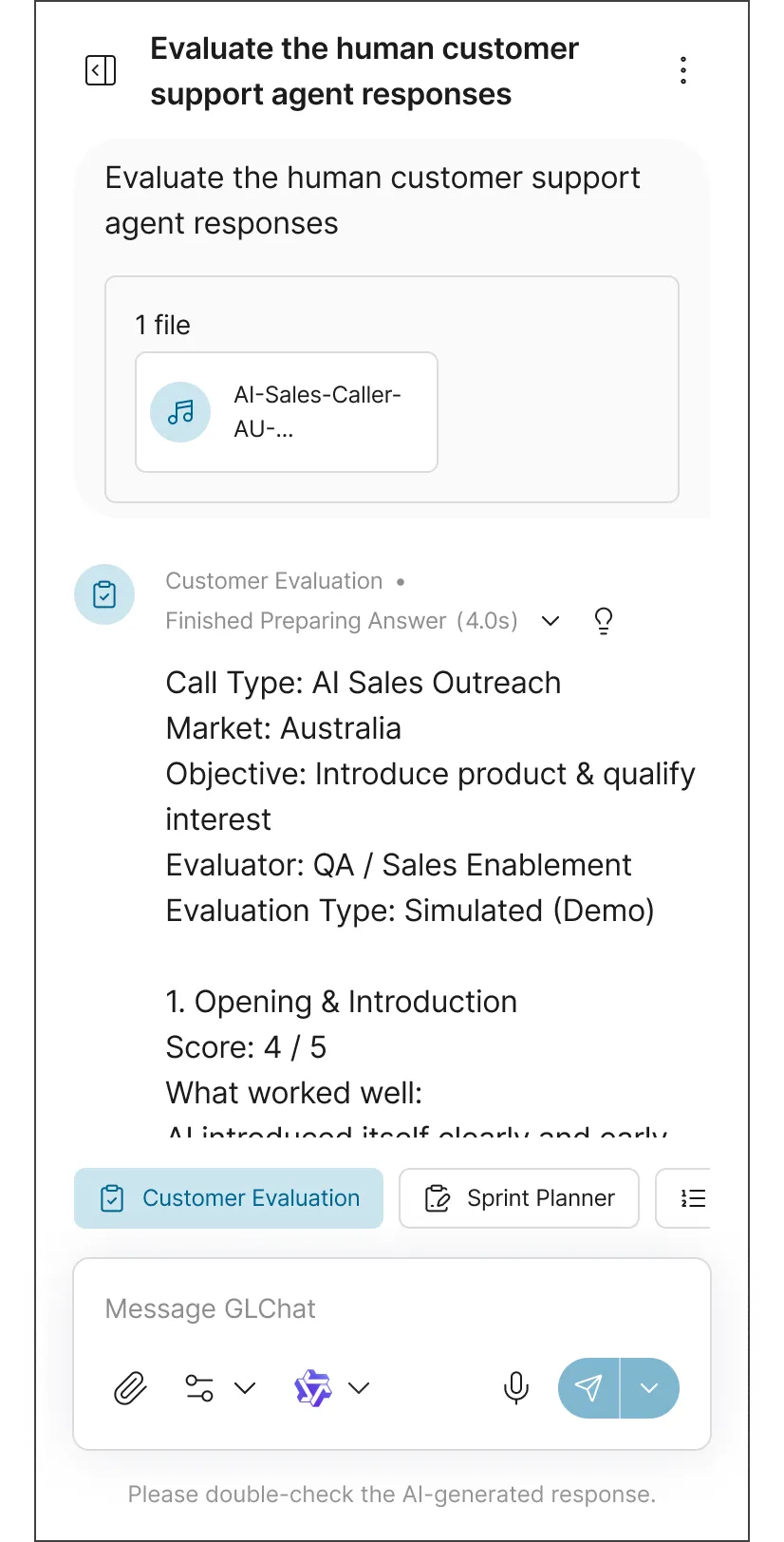Click the tools chevron next to the filter icon
The height and width of the screenshot is (1542, 784).
pyautogui.click(x=246, y=1387)
